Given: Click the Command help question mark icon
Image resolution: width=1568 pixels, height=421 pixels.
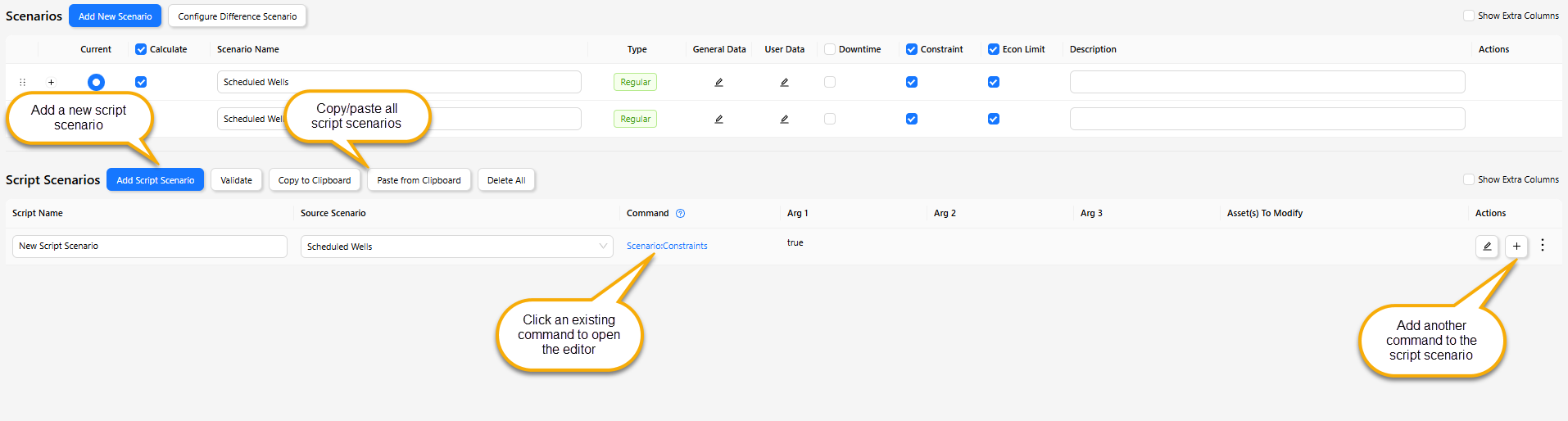Looking at the screenshot, I should [680, 213].
